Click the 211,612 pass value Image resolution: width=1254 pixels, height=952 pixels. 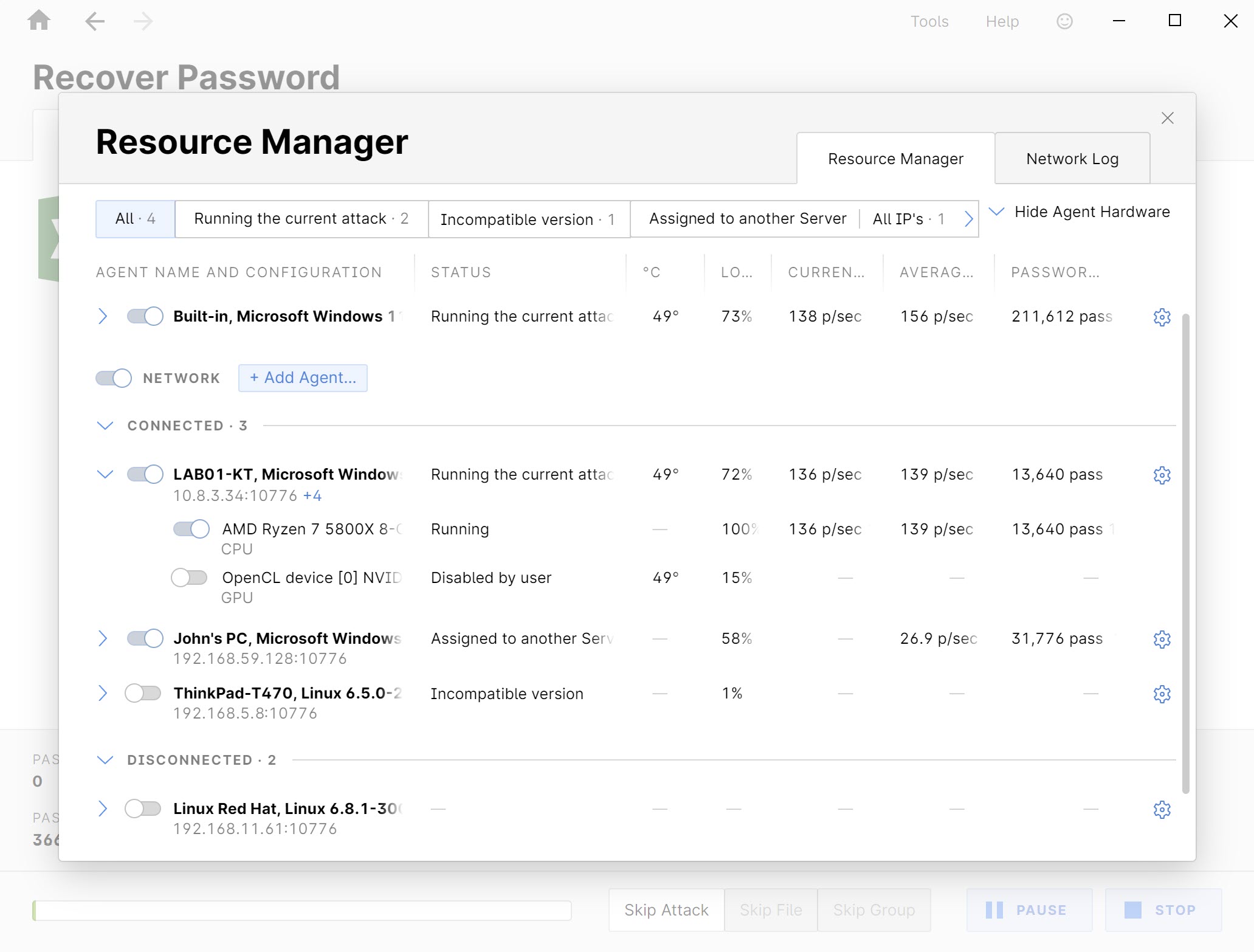pos(1062,316)
